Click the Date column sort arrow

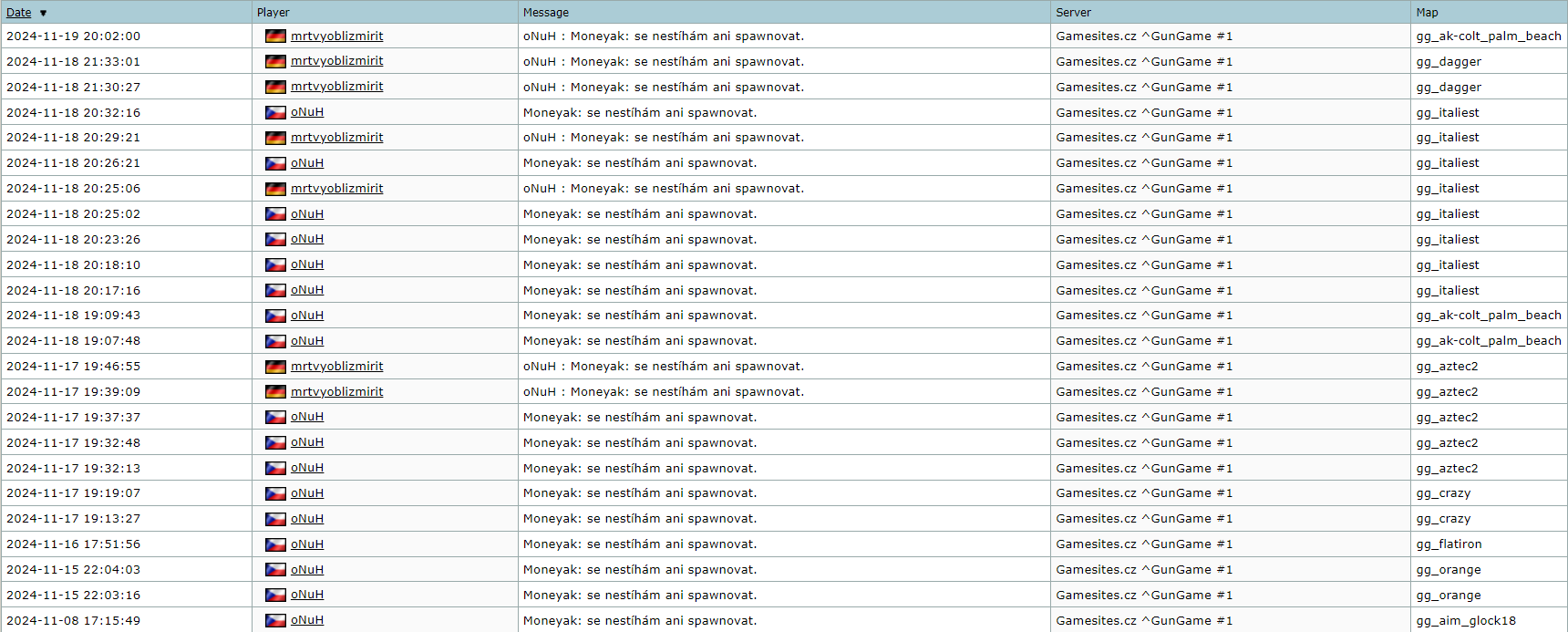pyautogui.click(x=43, y=13)
